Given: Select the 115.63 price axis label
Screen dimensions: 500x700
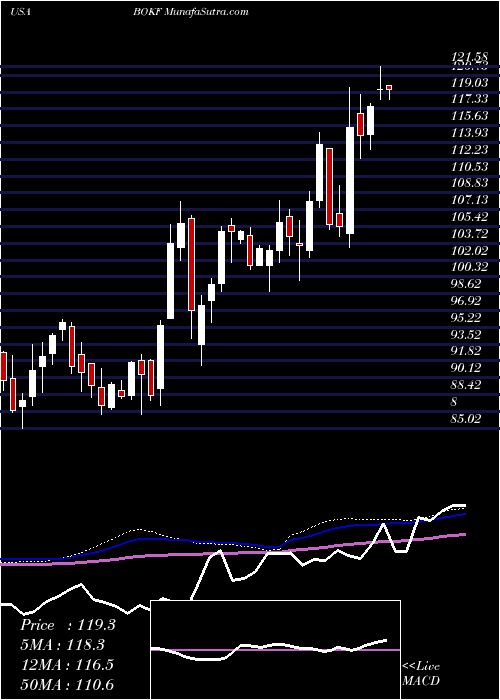Looking at the screenshot, I should coord(469,116).
